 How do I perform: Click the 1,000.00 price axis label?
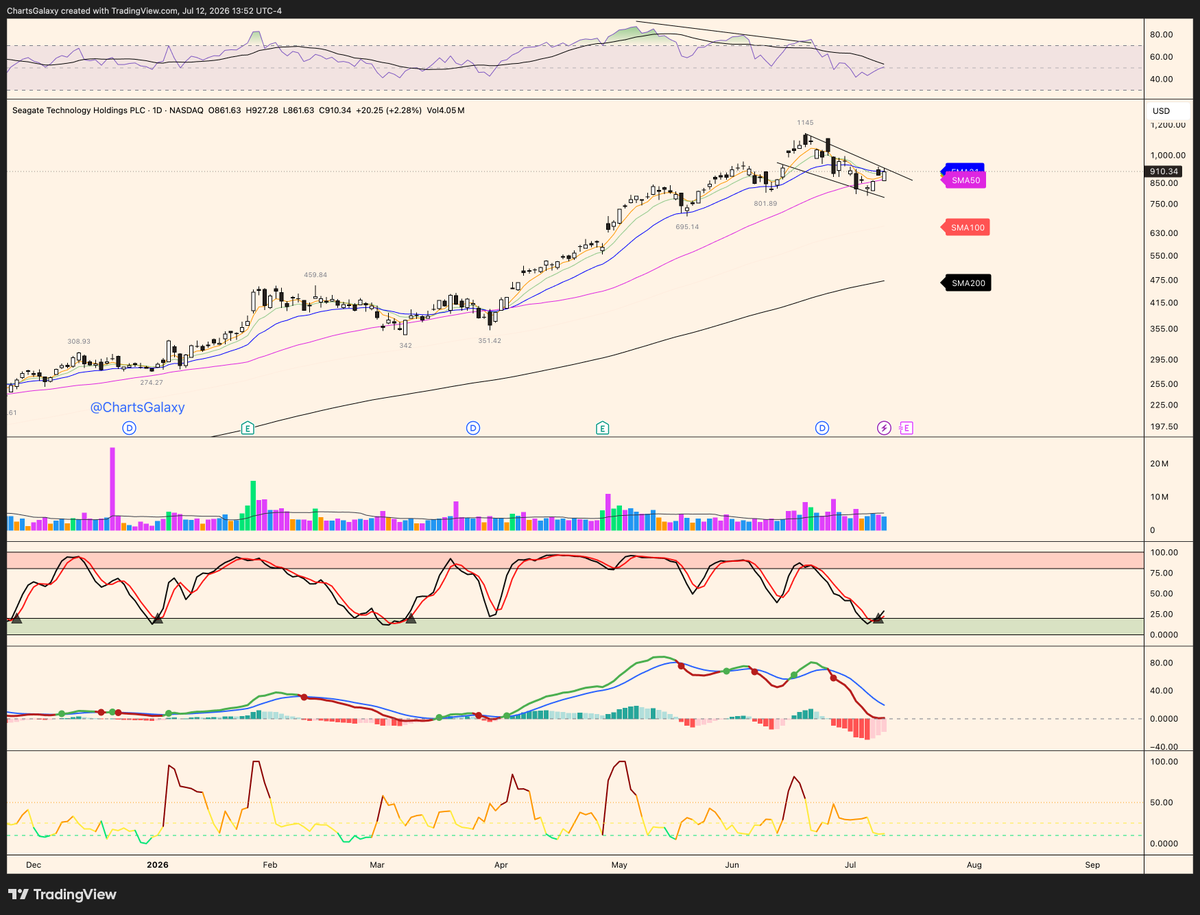coord(1167,155)
